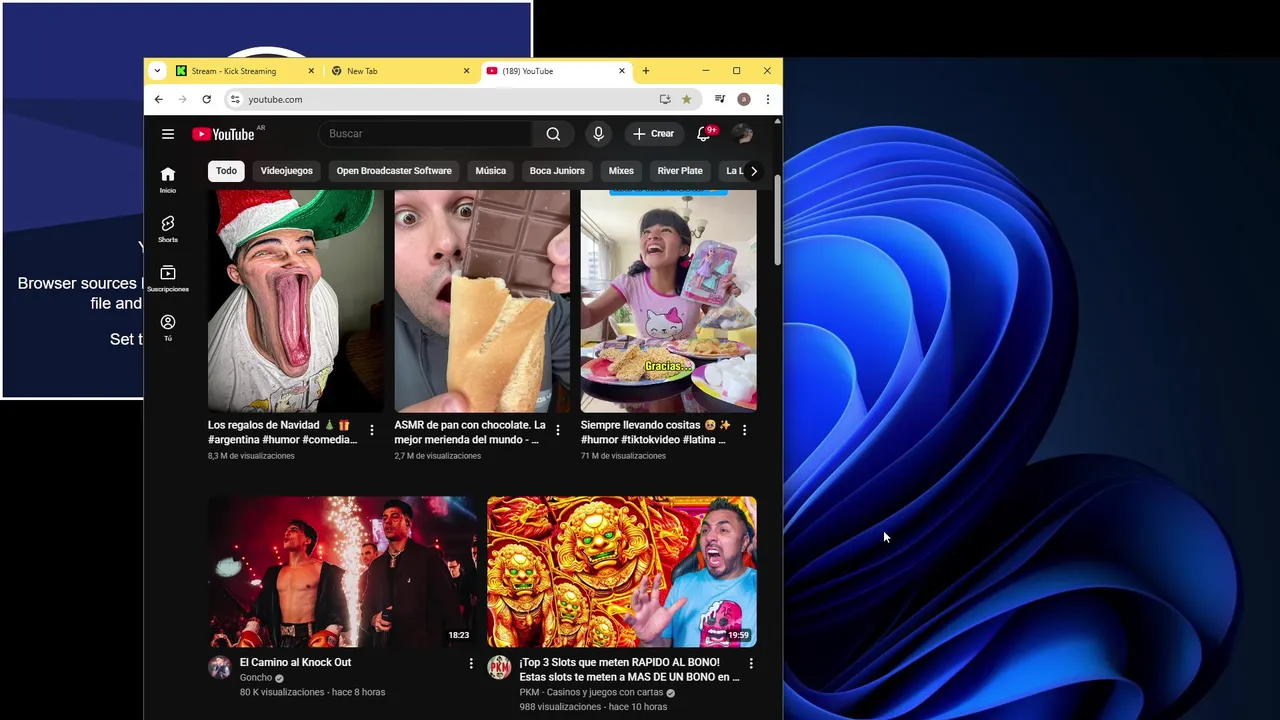Open the Los regalos de Navidad short thumbnail

(x=296, y=301)
